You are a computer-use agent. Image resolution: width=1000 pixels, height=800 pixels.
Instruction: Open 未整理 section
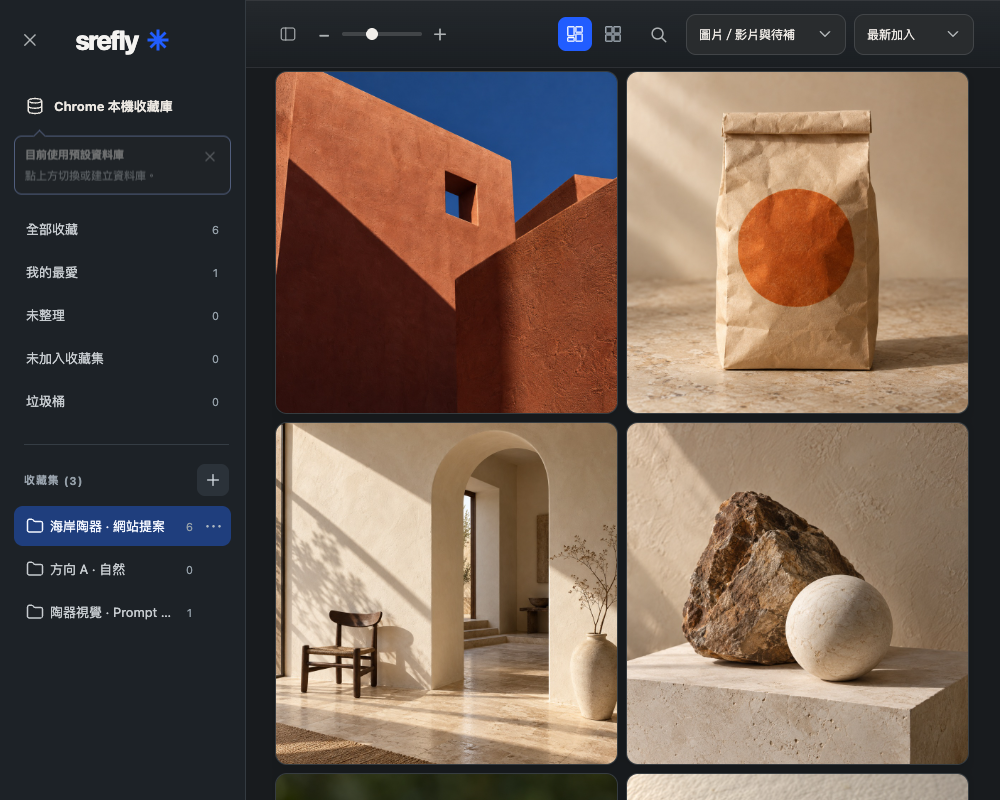(122, 316)
